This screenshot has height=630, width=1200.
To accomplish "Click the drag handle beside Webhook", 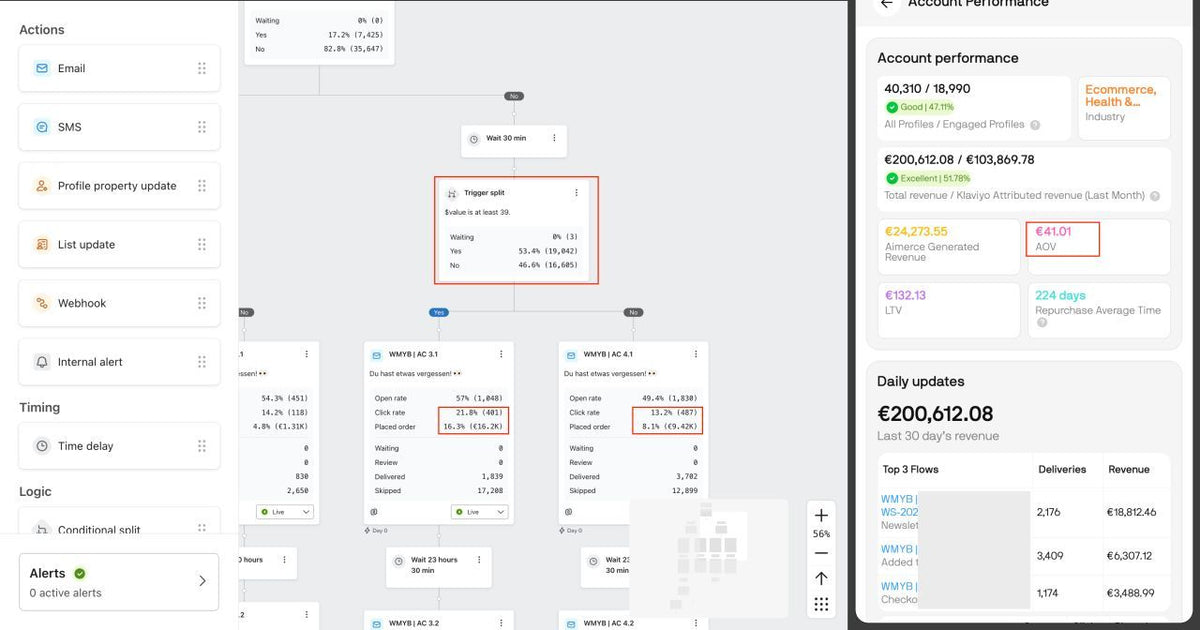I will click(202, 303).
